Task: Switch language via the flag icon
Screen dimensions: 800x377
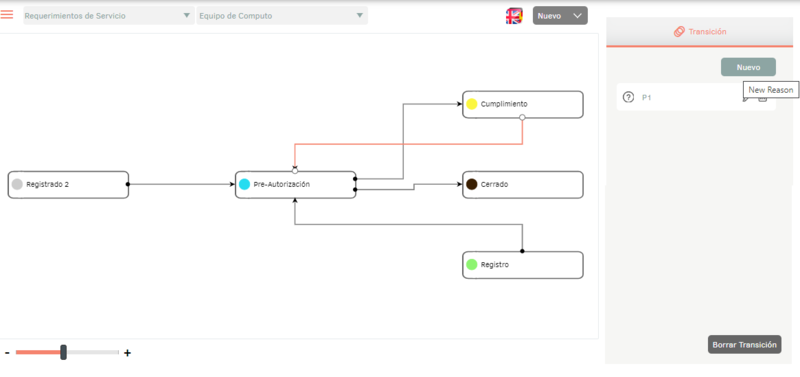Action: click(x=514, y=16)
